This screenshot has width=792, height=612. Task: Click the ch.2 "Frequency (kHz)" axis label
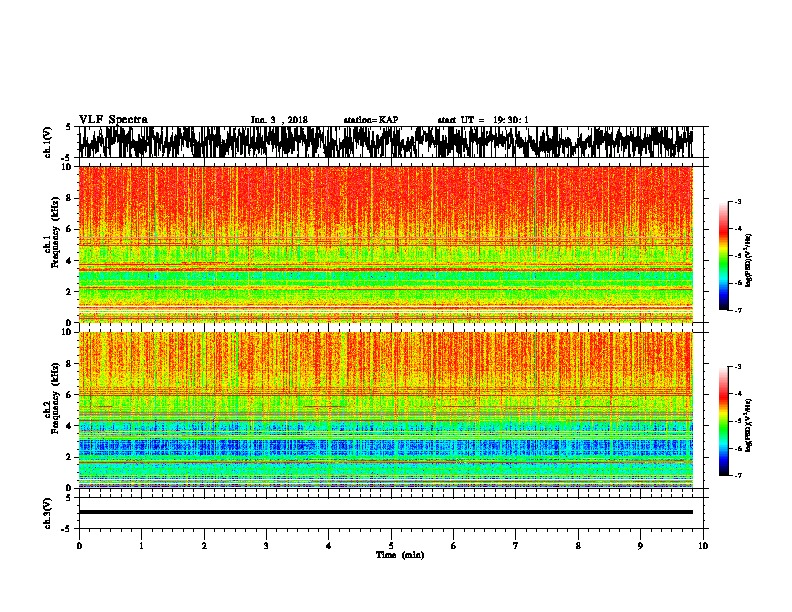[x=55, y=398]
